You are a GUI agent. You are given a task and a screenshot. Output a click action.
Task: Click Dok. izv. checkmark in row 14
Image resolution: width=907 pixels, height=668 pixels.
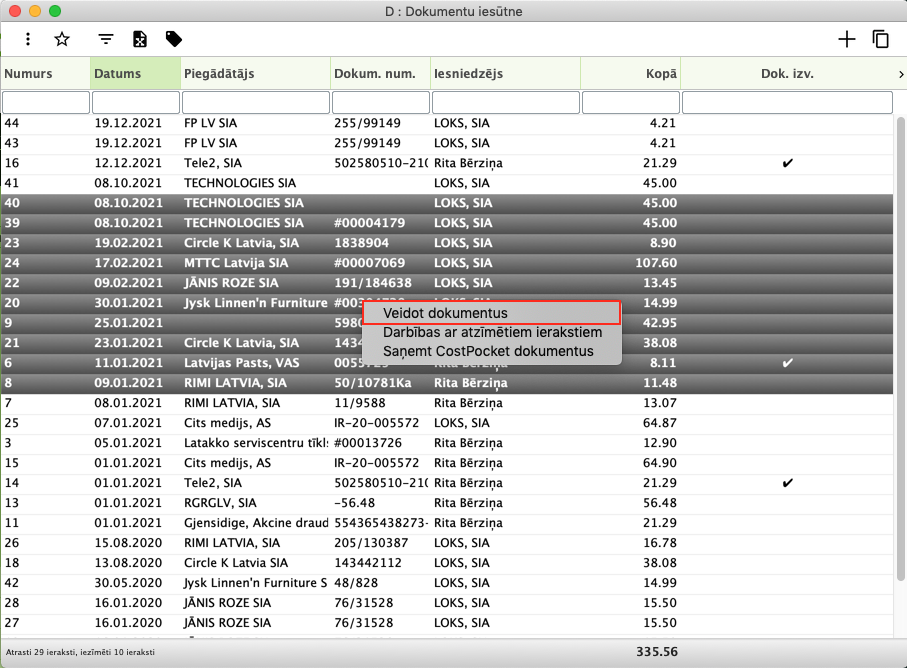(787, 483)
